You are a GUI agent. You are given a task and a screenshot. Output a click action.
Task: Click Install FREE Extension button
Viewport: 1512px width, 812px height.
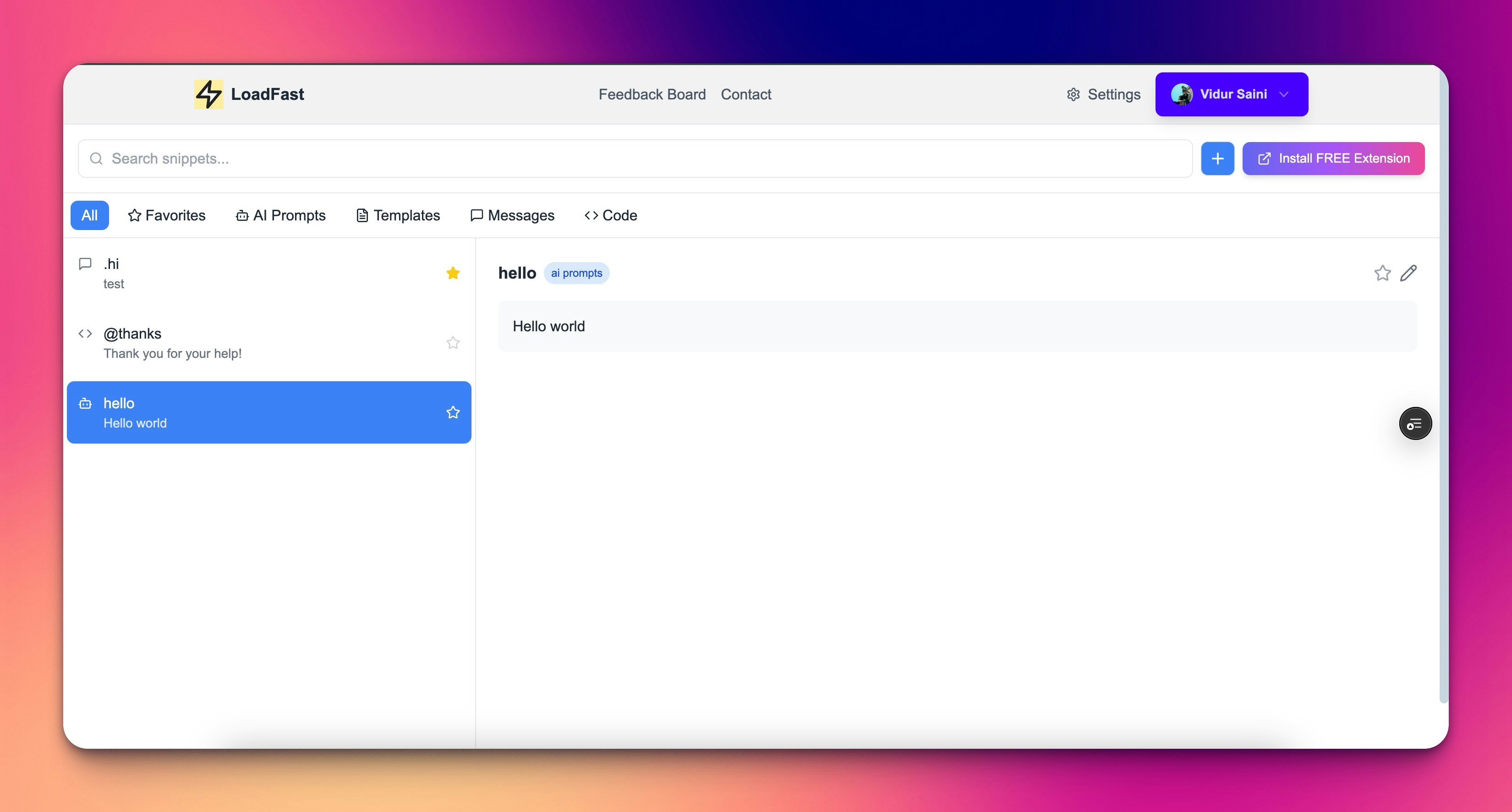click(x=1333, y=159)
